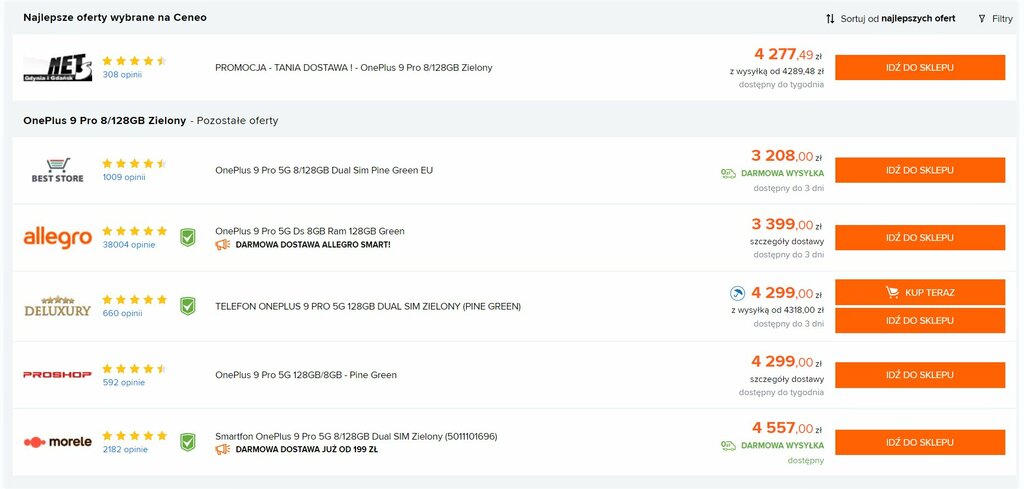Open OnePlus 9 Pro Pine Green EU offer
This screenshot has height=489, width=1024.
324,170
